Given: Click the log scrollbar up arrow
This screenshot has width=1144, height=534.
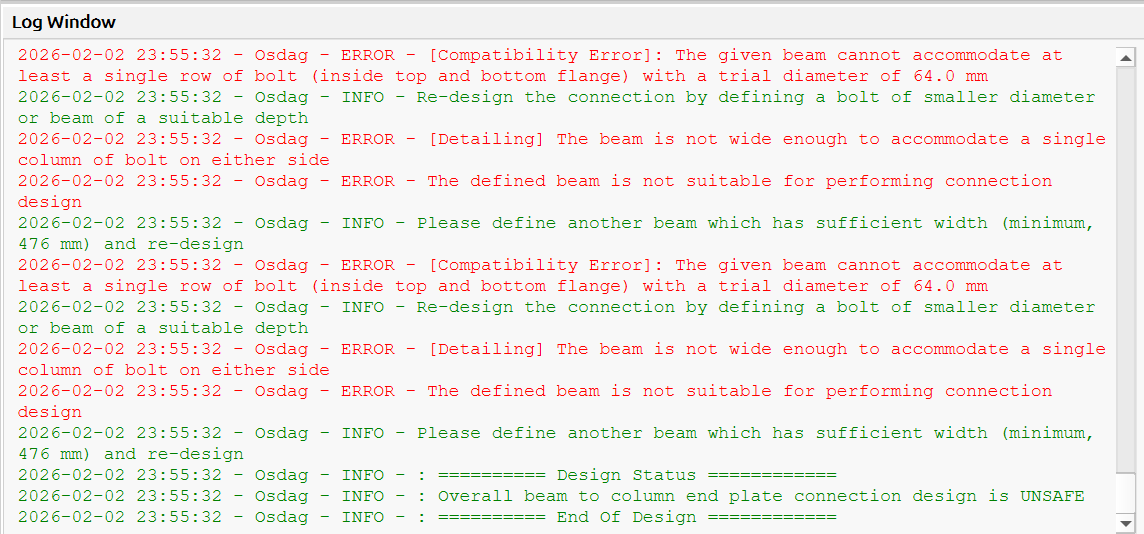Looking at the screenshot, I should click(1125, 58).
